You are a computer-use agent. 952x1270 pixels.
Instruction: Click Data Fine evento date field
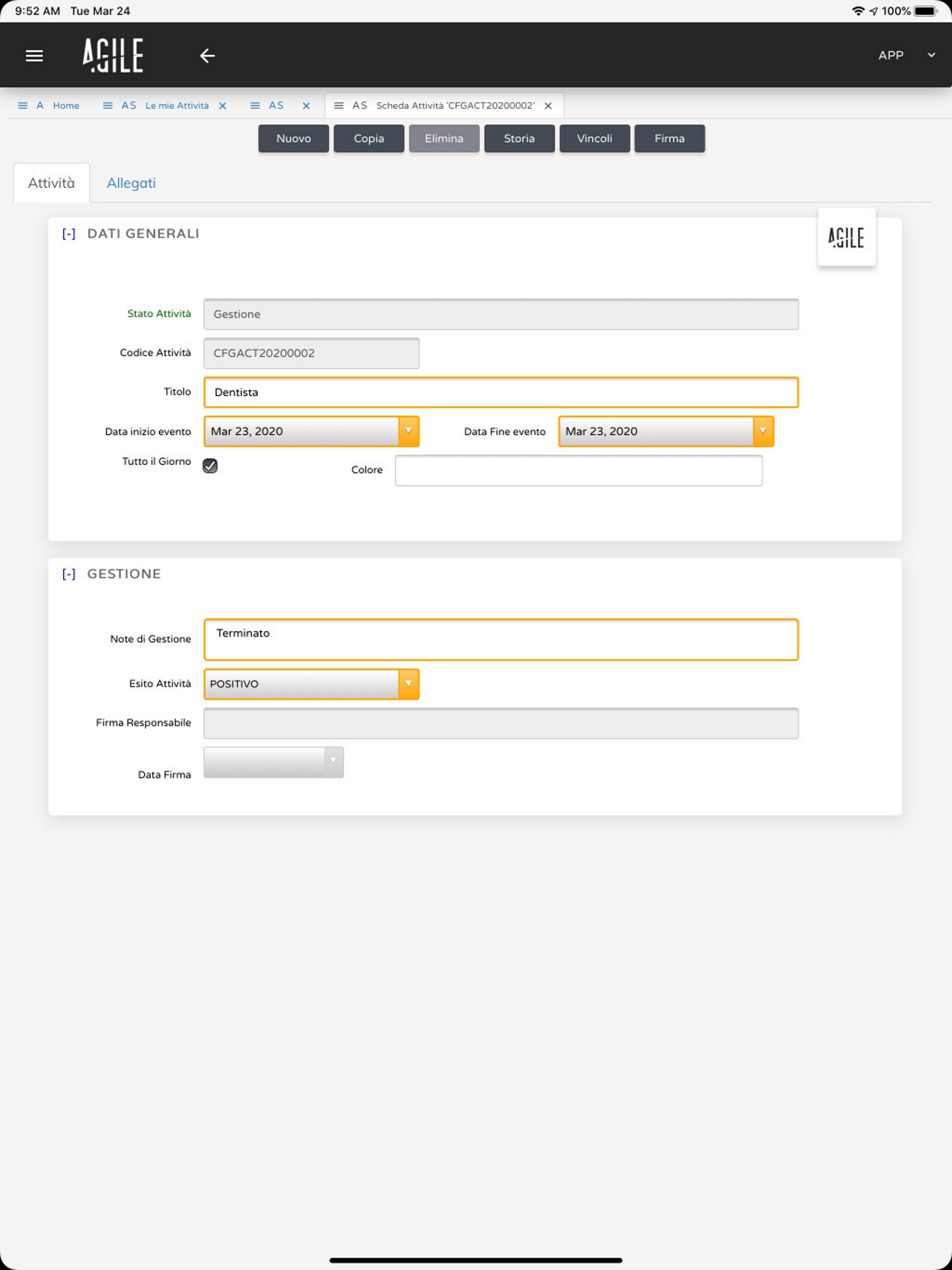[x=656, y=431]
